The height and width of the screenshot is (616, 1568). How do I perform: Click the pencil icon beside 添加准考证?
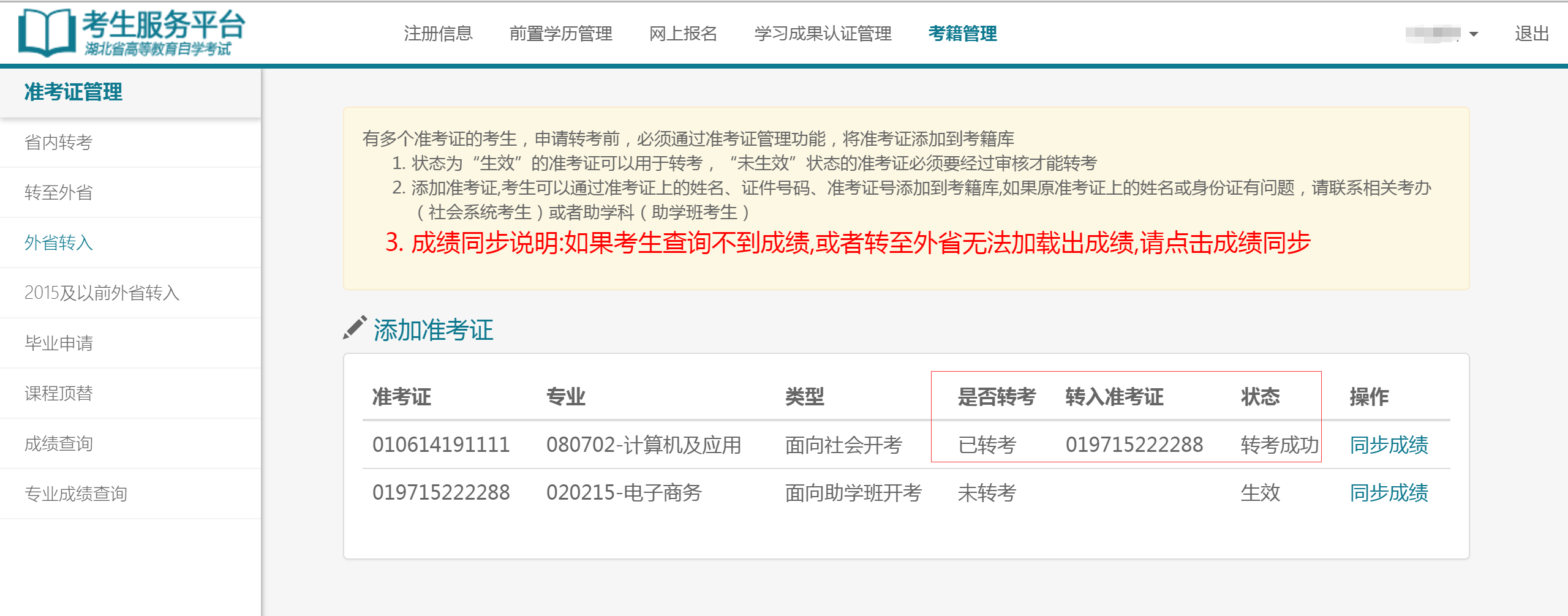(355, 328)
